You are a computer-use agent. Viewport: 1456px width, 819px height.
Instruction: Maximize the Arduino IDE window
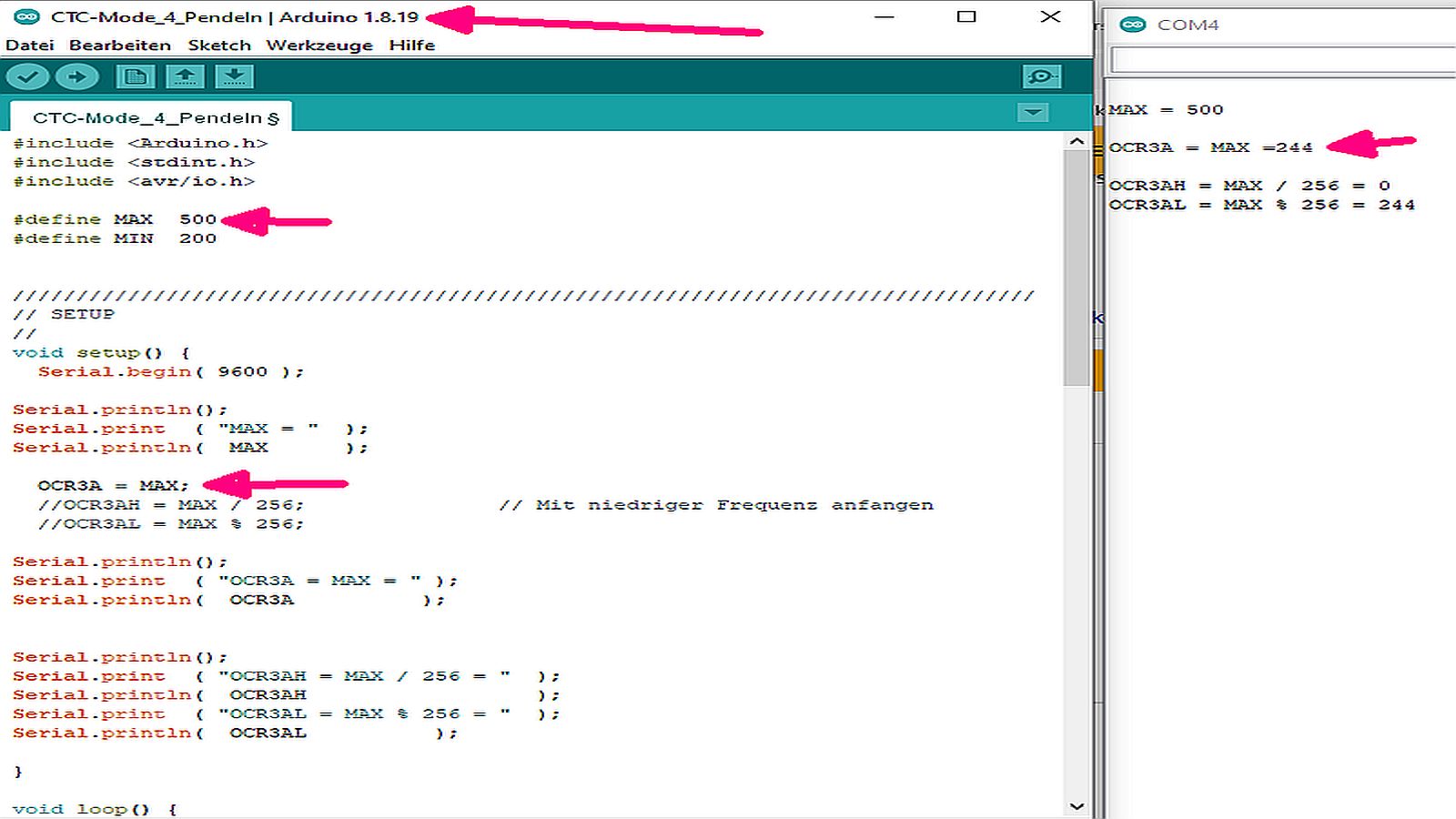(966, 16)
